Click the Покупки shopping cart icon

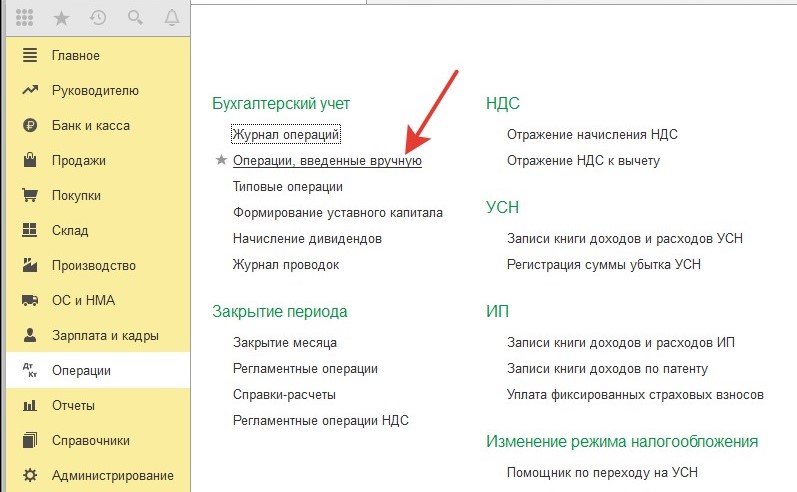pos(30,196)
